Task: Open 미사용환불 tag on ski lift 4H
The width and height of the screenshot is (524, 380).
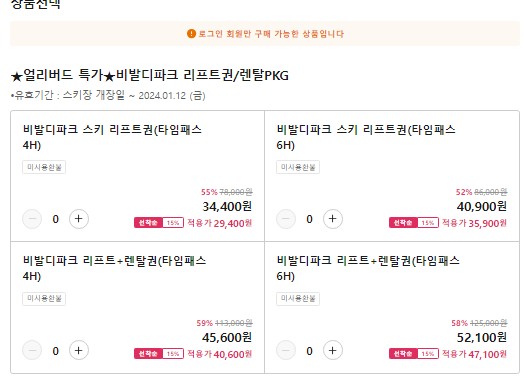Action: [44, 167]
